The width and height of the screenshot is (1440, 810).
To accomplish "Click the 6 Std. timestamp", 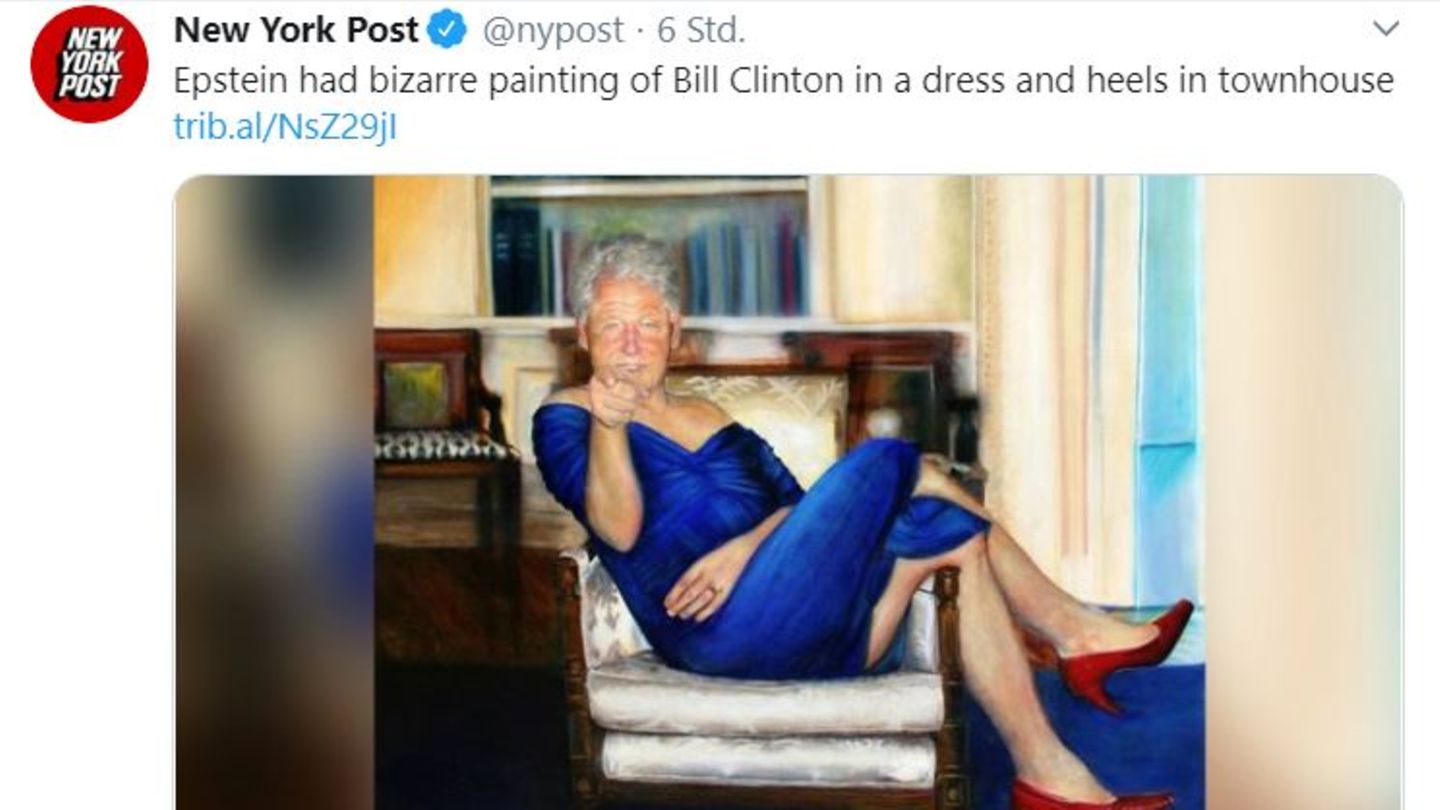I will coord(701,31).
